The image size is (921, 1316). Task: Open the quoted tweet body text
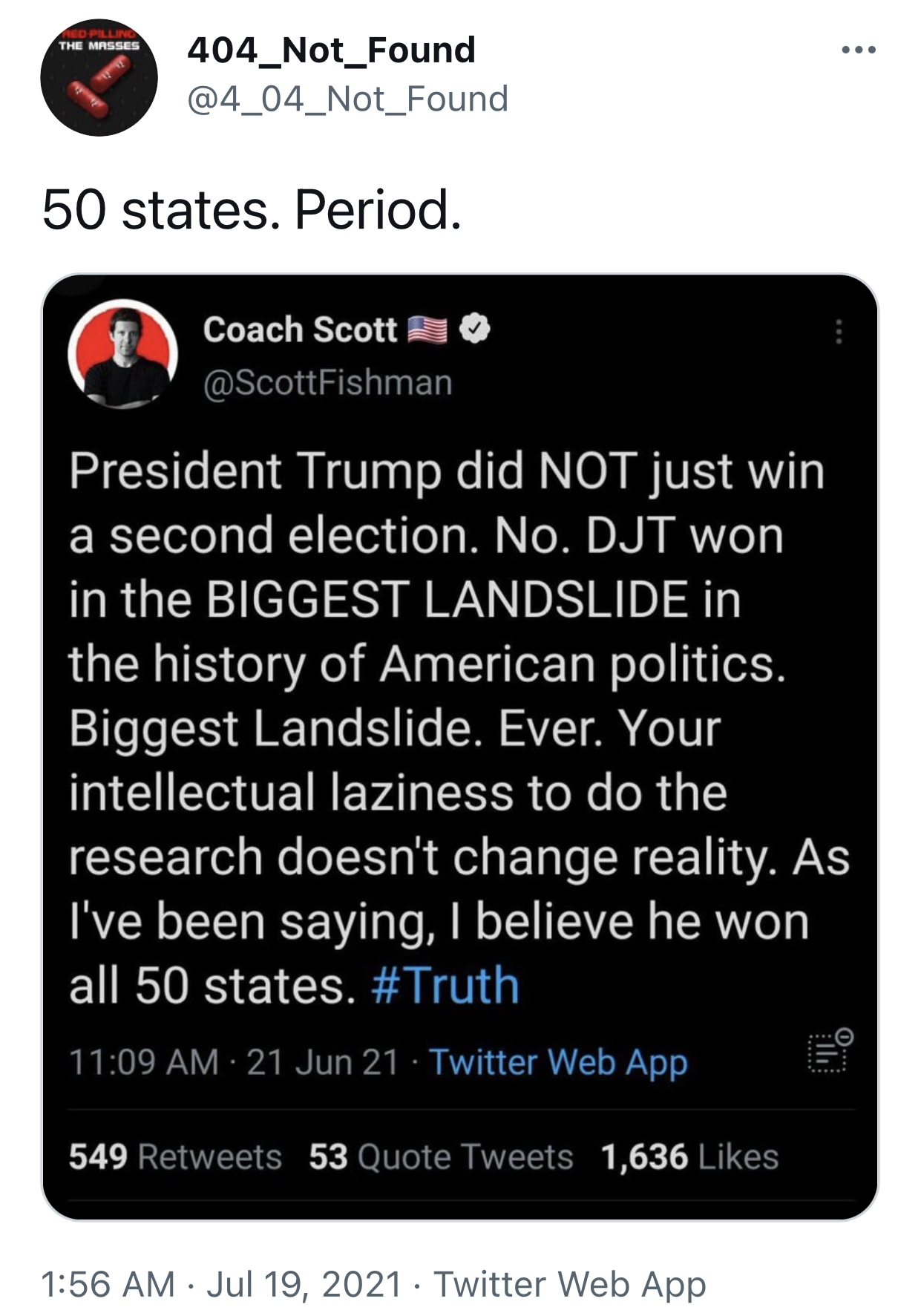click(459, 727)
